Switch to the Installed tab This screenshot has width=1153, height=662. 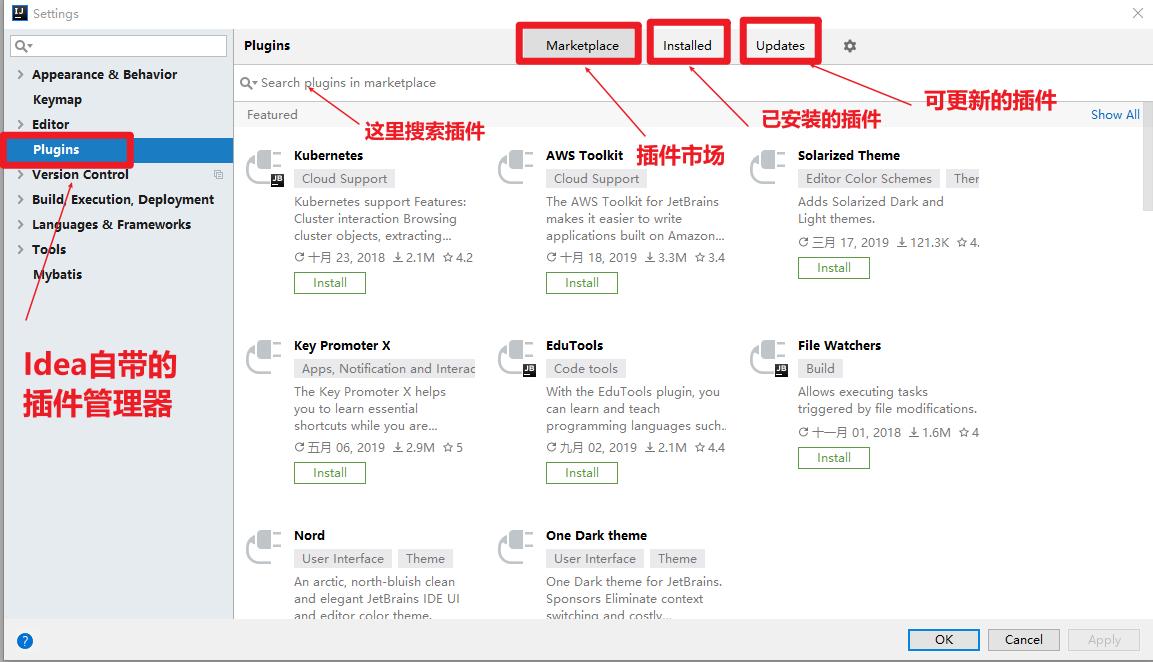[687, 46]
